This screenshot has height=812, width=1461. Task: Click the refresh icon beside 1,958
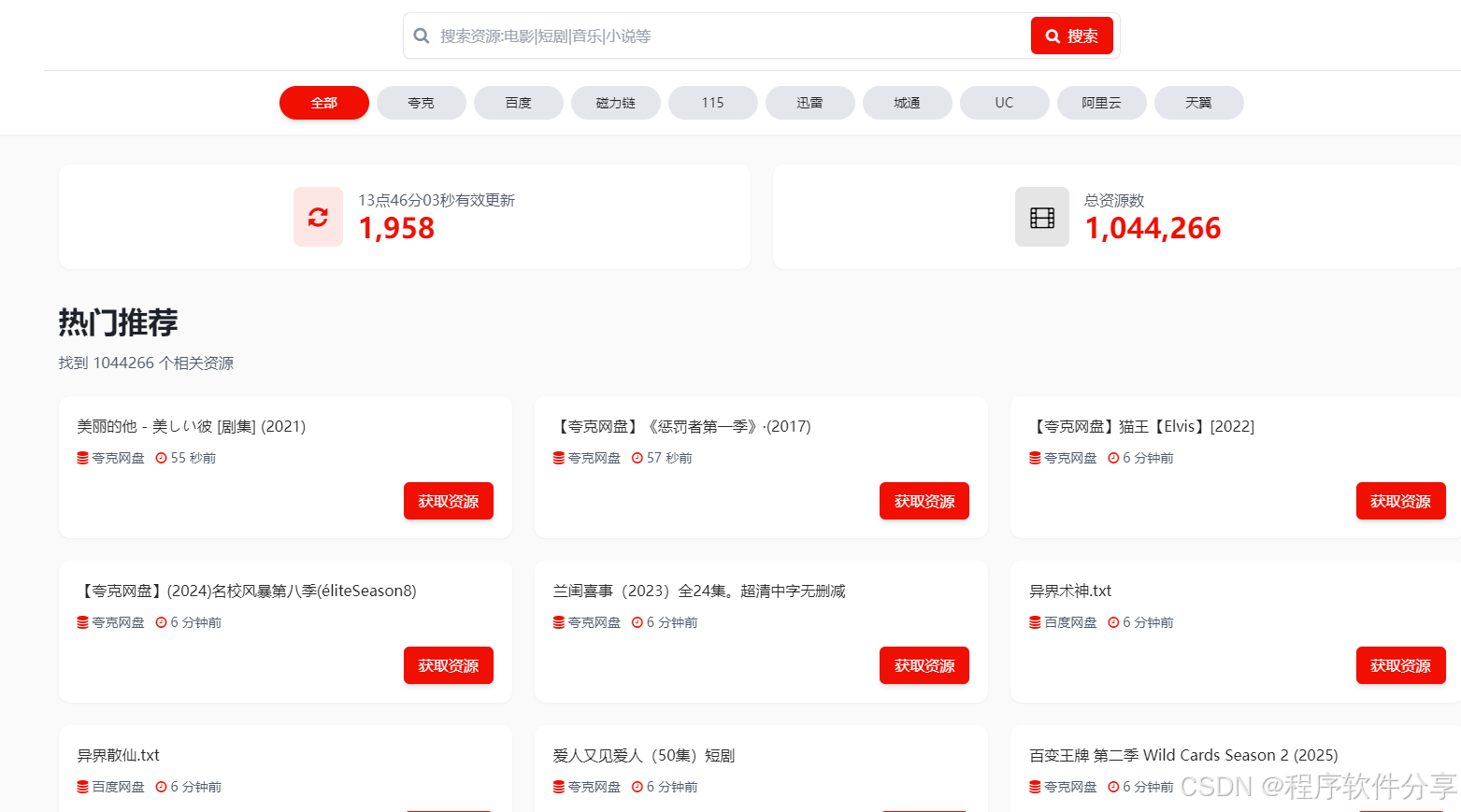point(318,217)
